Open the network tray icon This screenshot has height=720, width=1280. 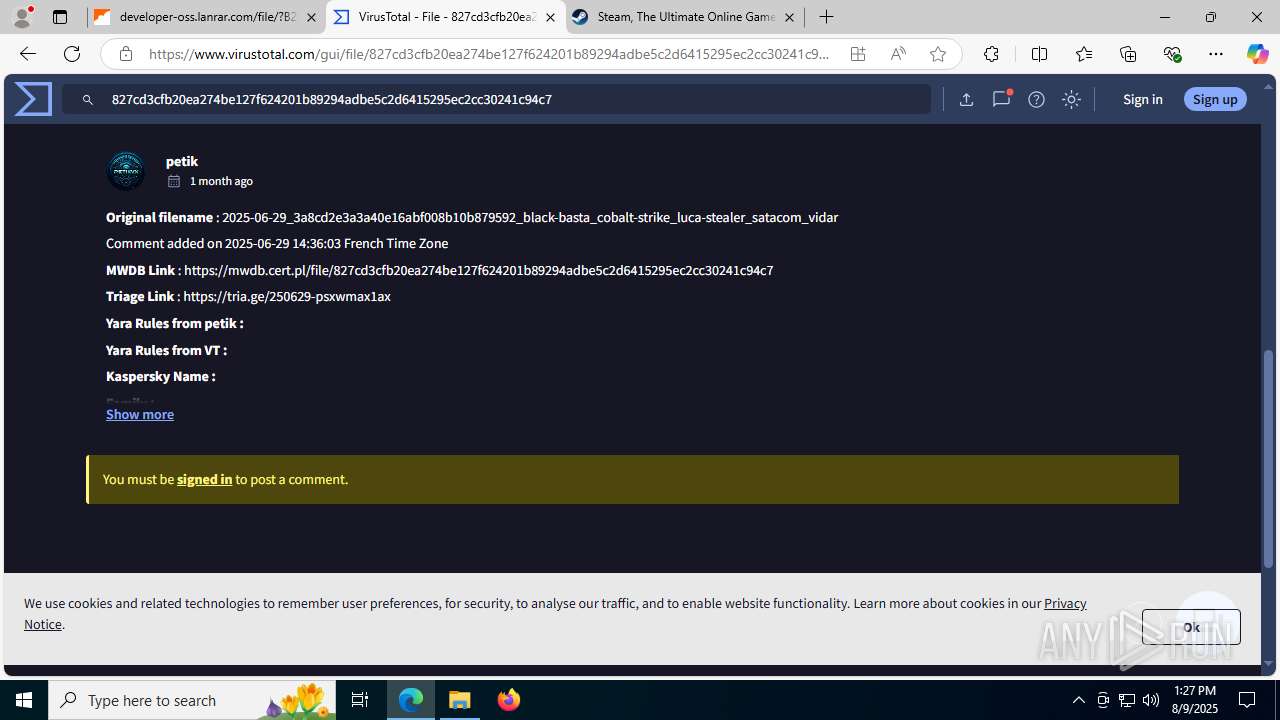click(1126, 700)
